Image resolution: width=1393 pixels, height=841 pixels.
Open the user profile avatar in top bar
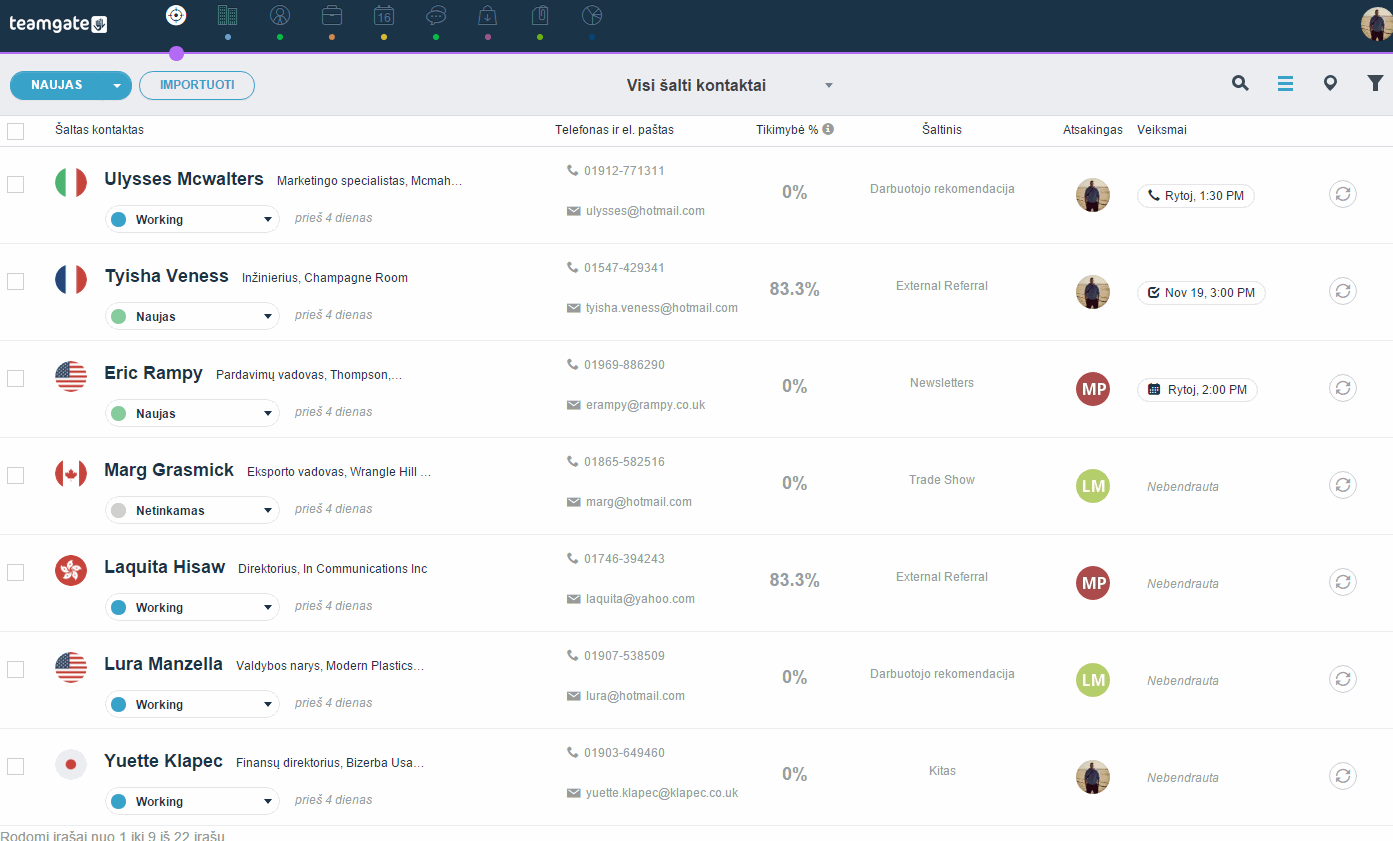(x=1377, y=24)
